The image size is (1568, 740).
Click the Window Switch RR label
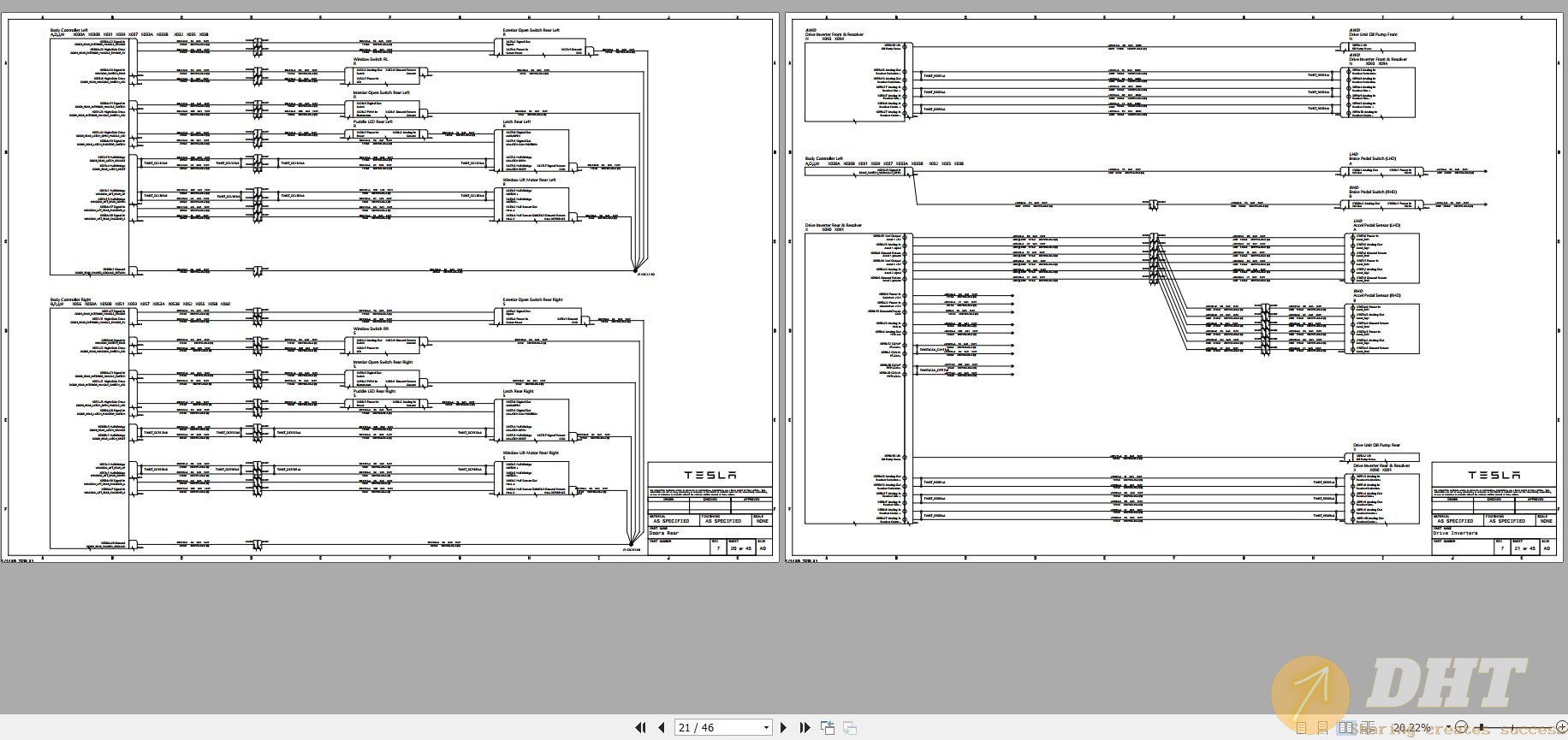pos(371,329)
